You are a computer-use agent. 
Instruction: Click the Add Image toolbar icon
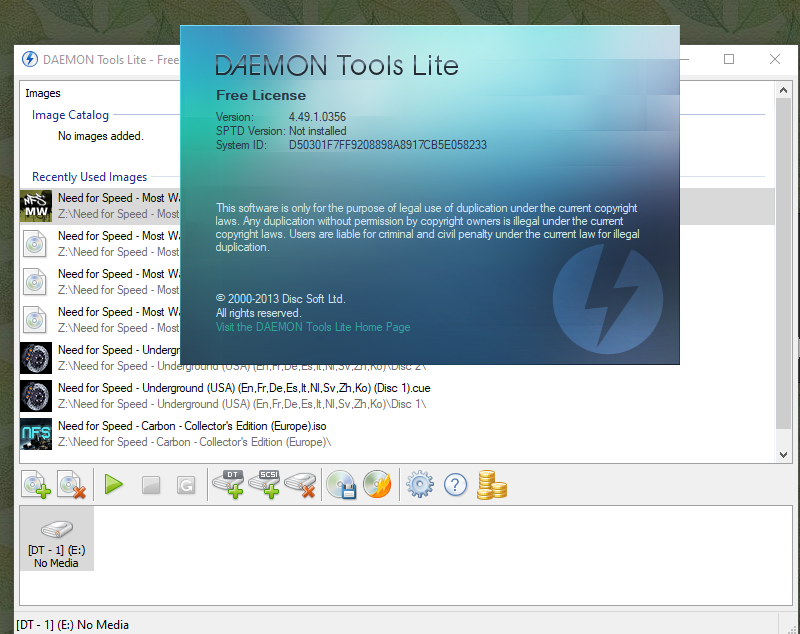[36, 485]
